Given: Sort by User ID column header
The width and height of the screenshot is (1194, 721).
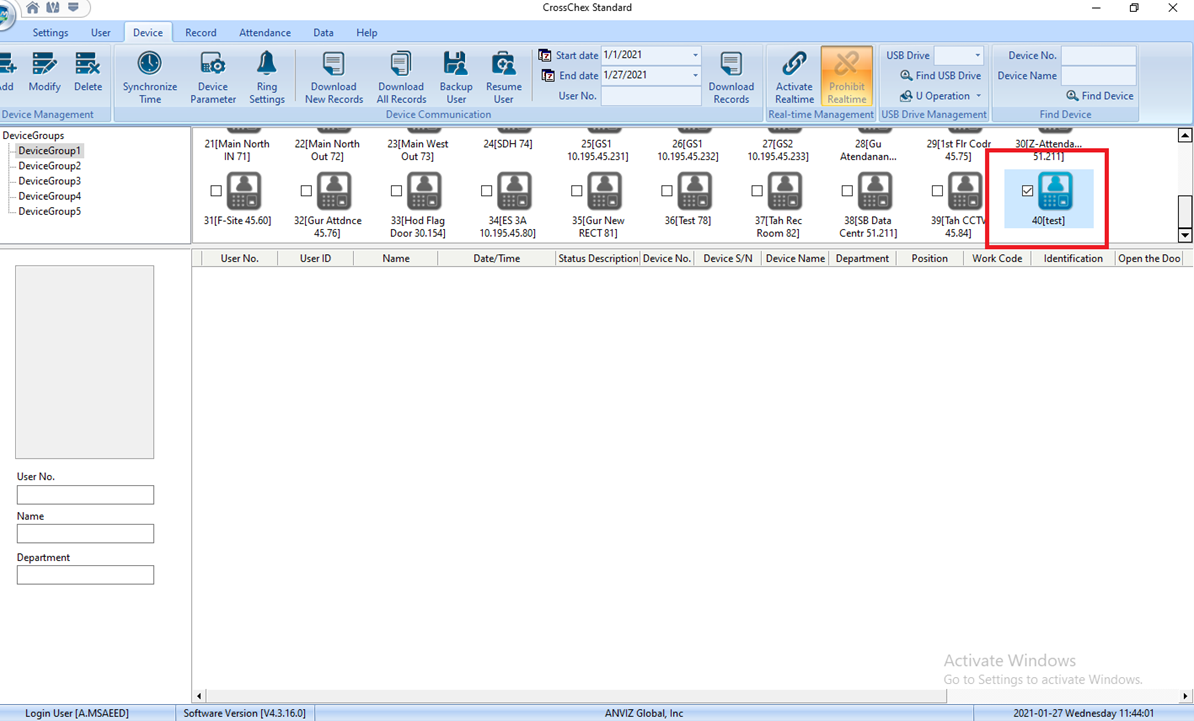Looking at the screenshot, I should [x=315, y=259].
